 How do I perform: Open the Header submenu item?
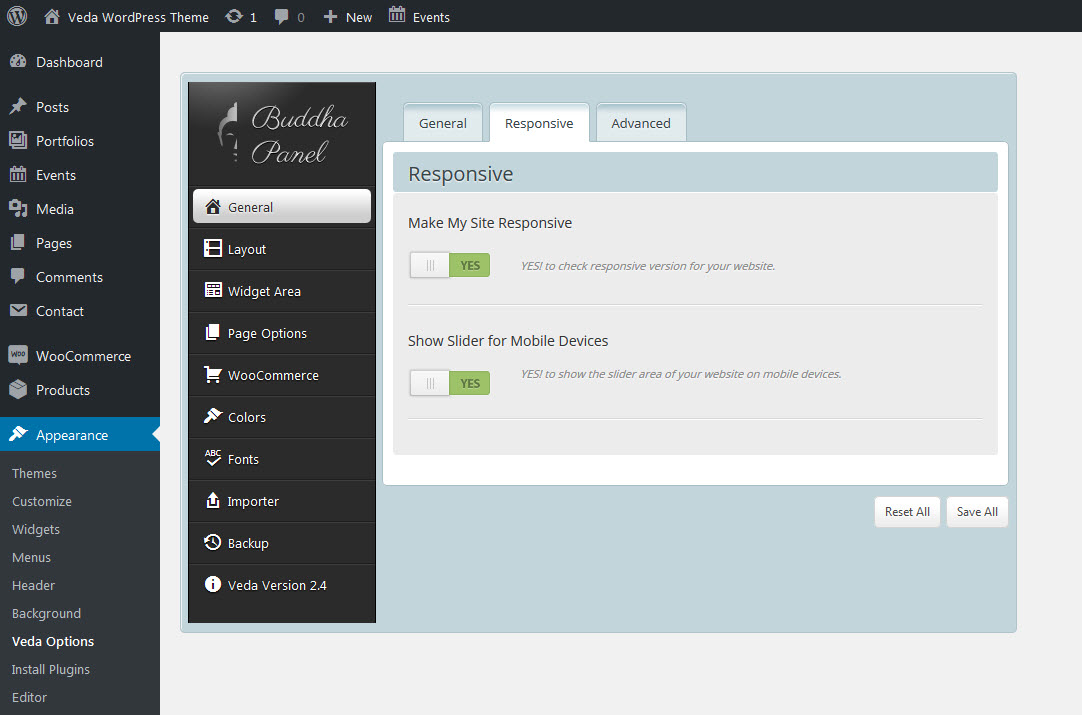[33, 585]
